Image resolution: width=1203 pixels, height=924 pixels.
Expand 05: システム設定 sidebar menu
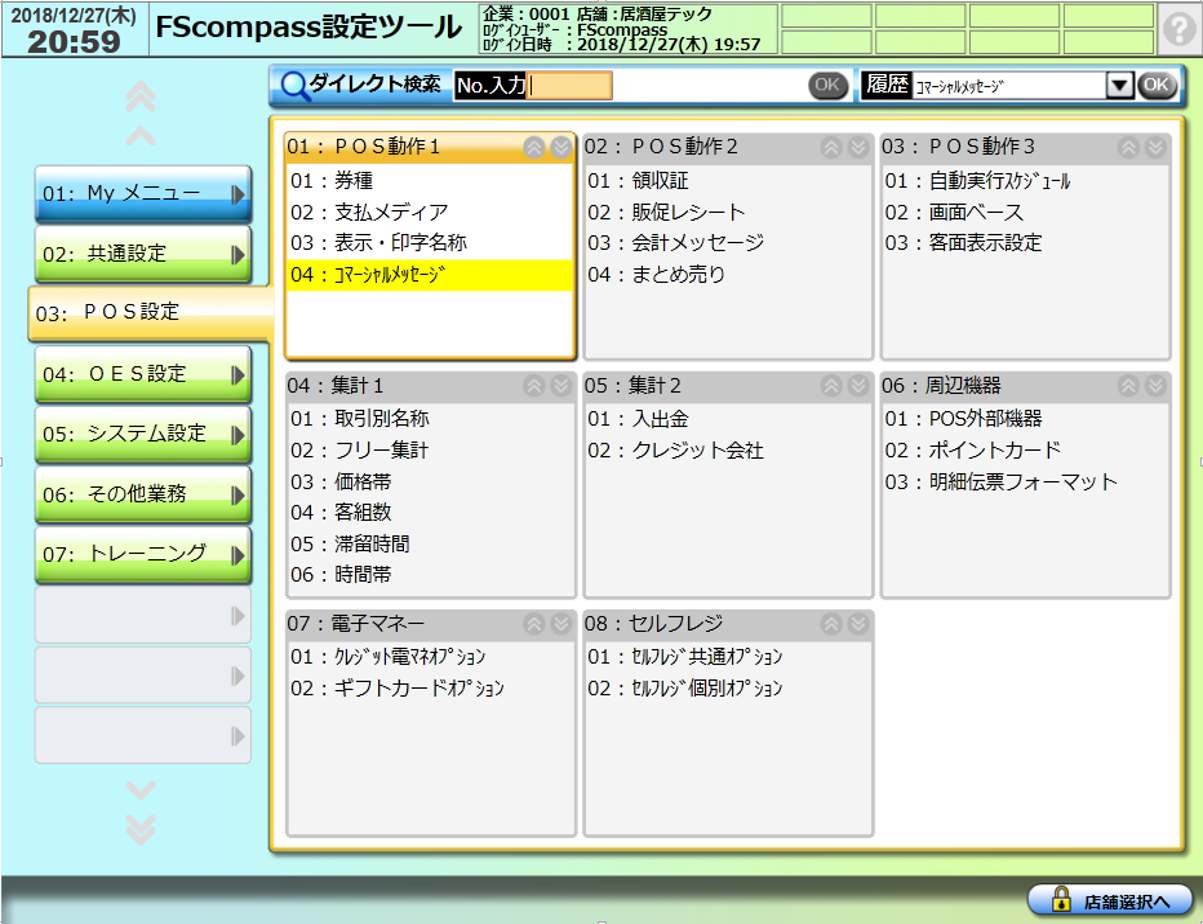[x=143, y=434]
